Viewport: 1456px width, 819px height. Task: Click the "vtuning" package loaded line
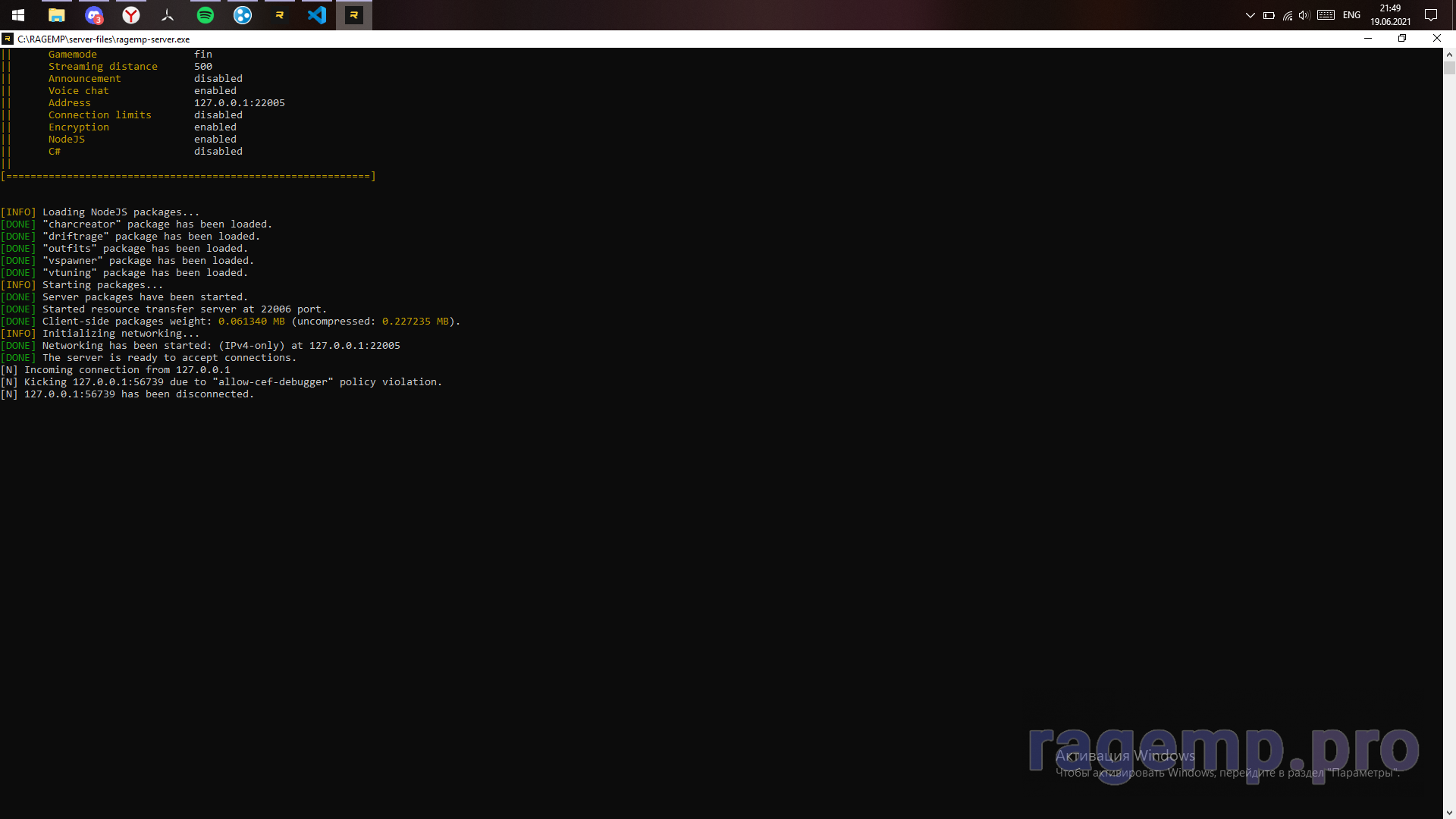tap(124, 273)
